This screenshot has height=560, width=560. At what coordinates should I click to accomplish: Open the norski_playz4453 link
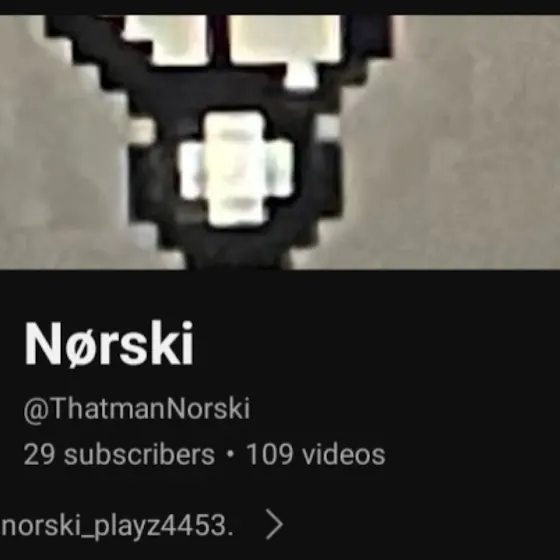(117, 526)
